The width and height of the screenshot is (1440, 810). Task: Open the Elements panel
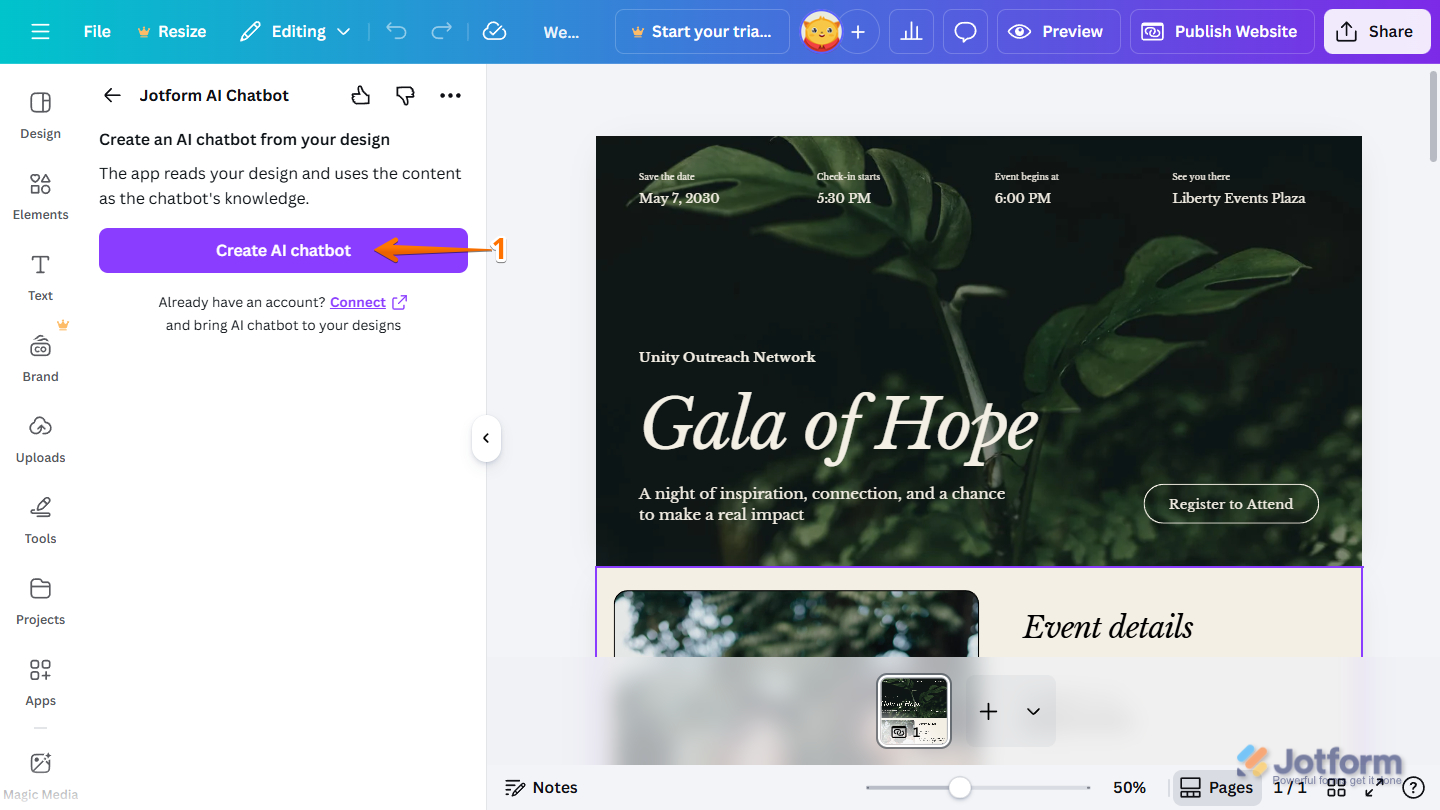click(40, 195)
